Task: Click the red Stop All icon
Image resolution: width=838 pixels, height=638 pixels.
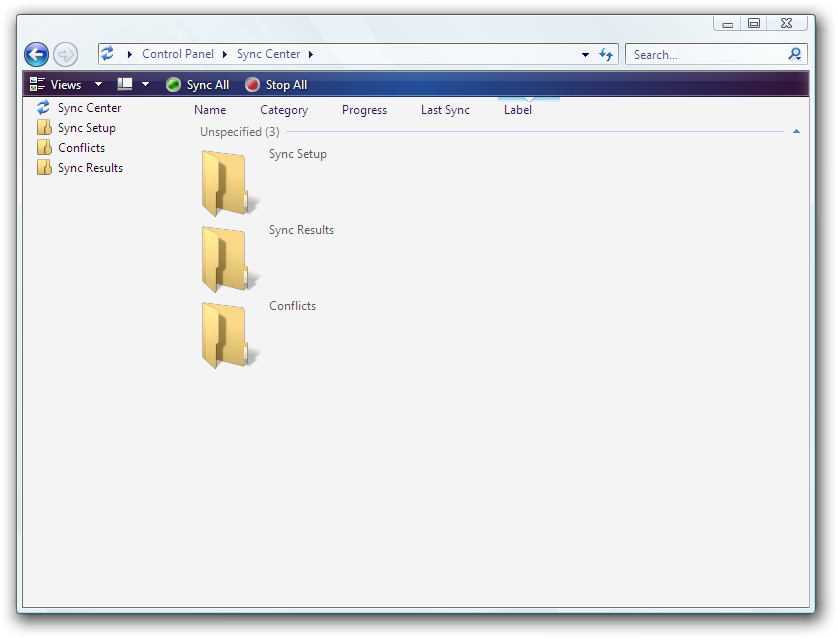Action: click(x=253, y=85)
